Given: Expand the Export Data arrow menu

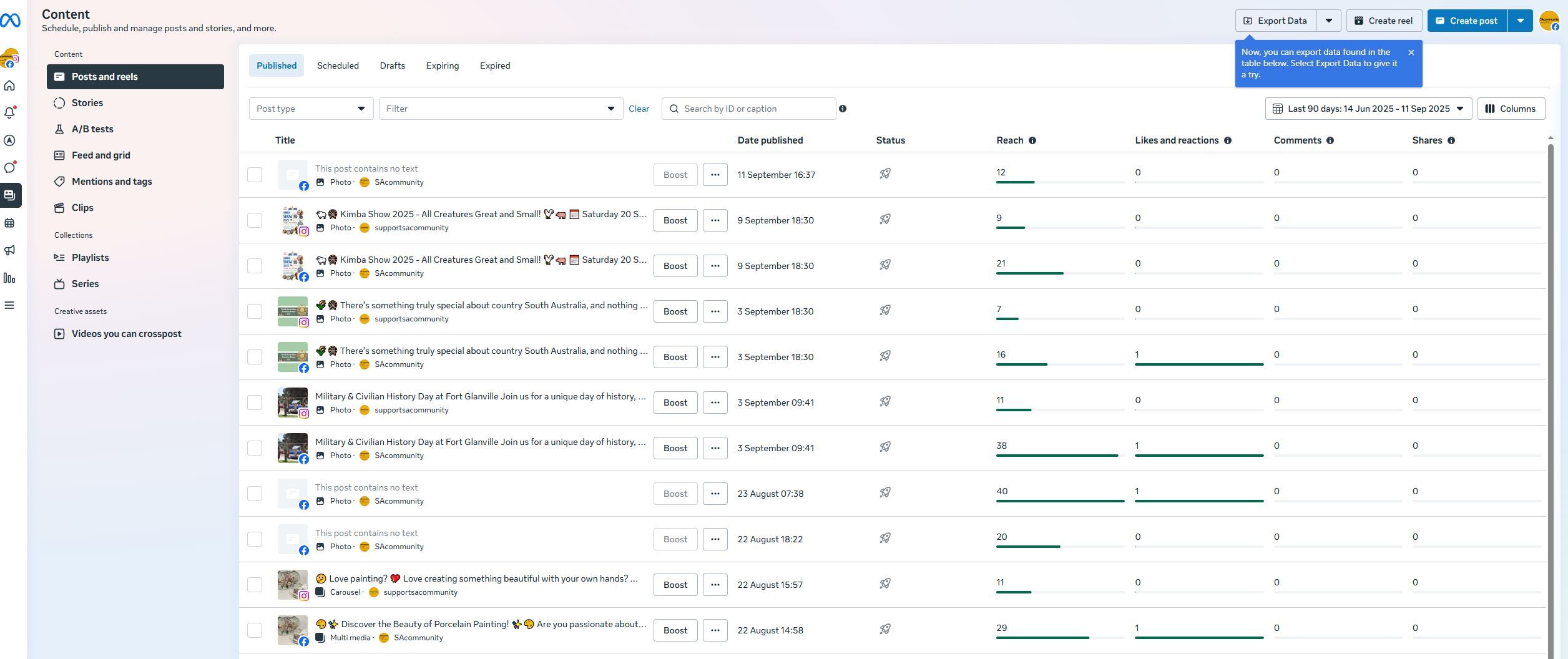Looking at the screenshot, I should [x=1329, y=21].
